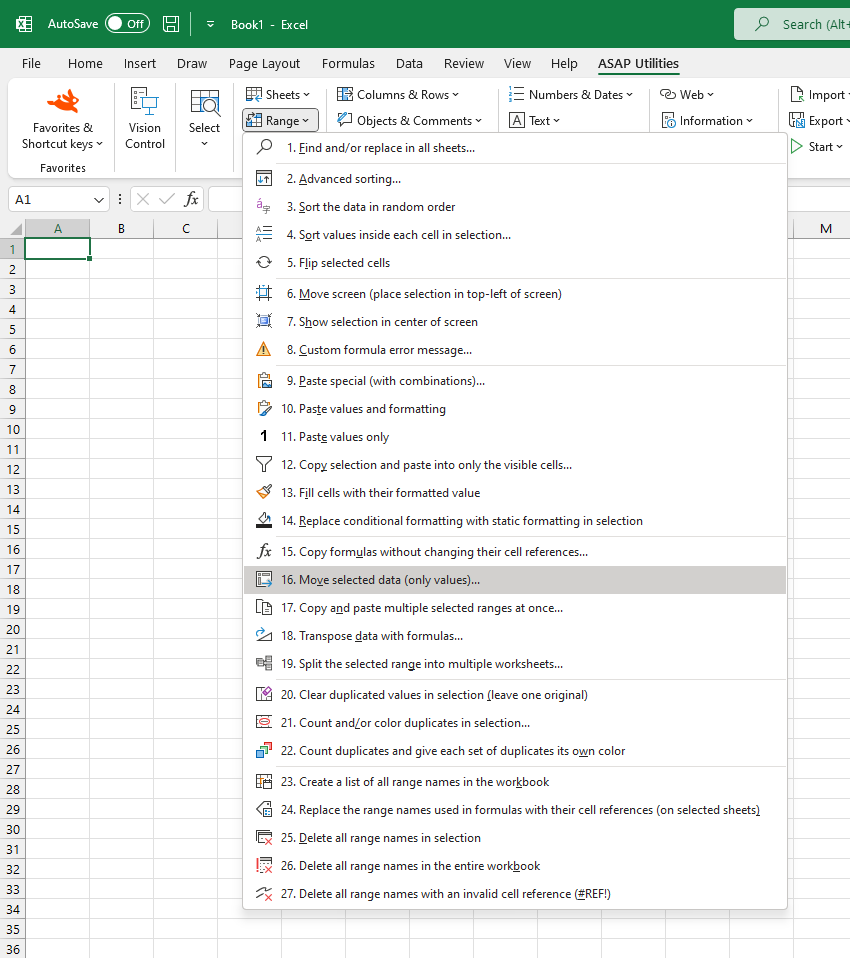The height and width of the screenshot is (958, 850).
Task: Choose Move selected data (only values)
Action: point(515,580)
